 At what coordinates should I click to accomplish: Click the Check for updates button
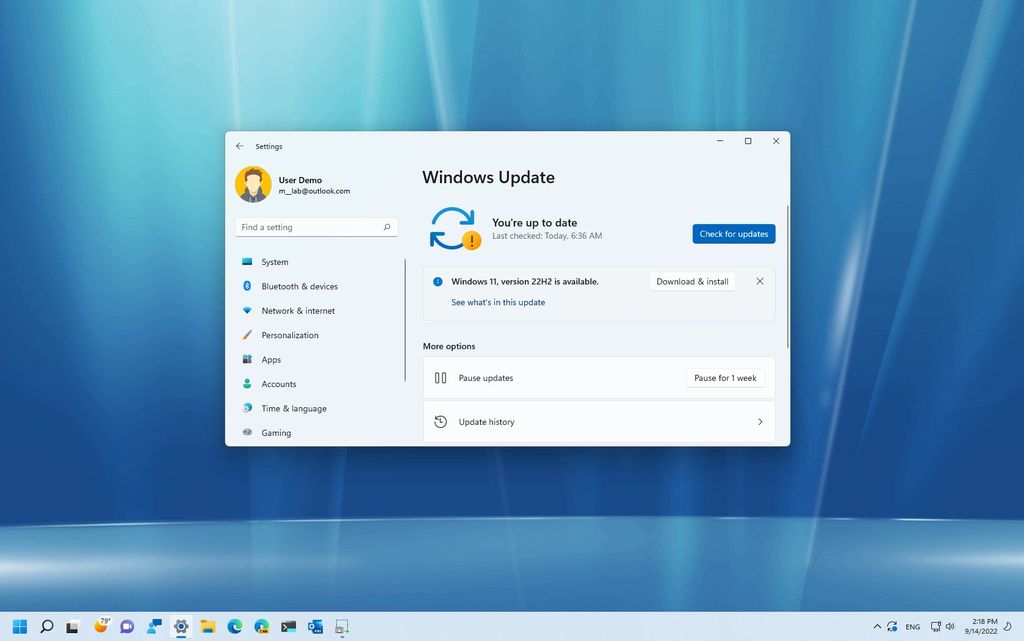[733, 233]
